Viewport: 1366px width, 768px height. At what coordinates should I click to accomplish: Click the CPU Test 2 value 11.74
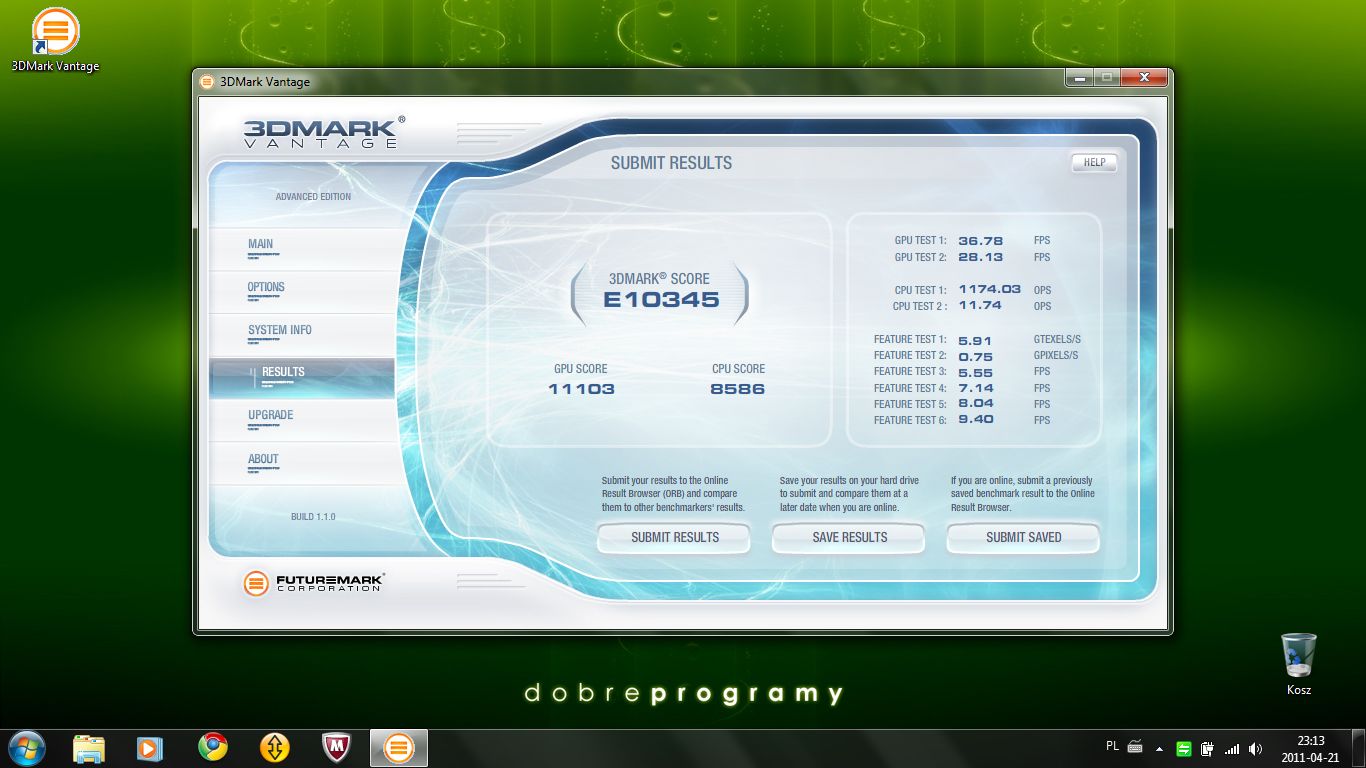point(980,306)
